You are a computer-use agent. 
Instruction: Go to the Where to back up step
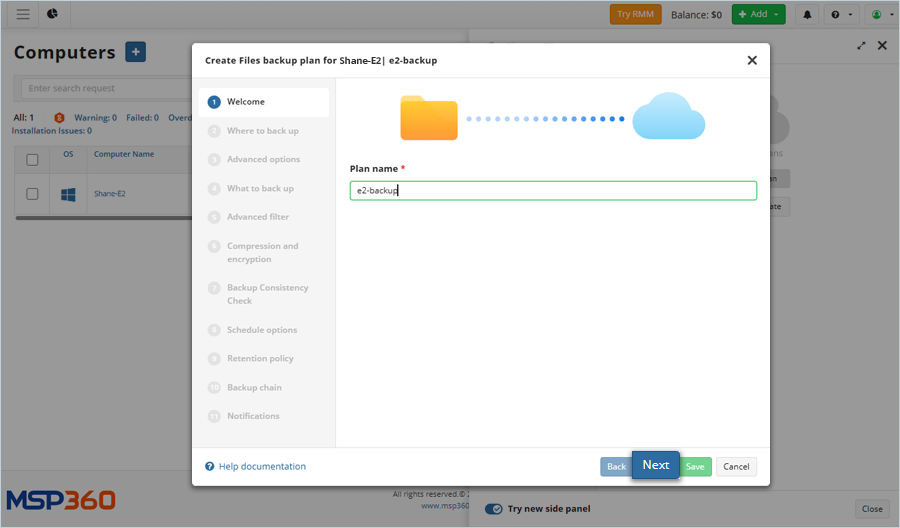coord(262,131)
